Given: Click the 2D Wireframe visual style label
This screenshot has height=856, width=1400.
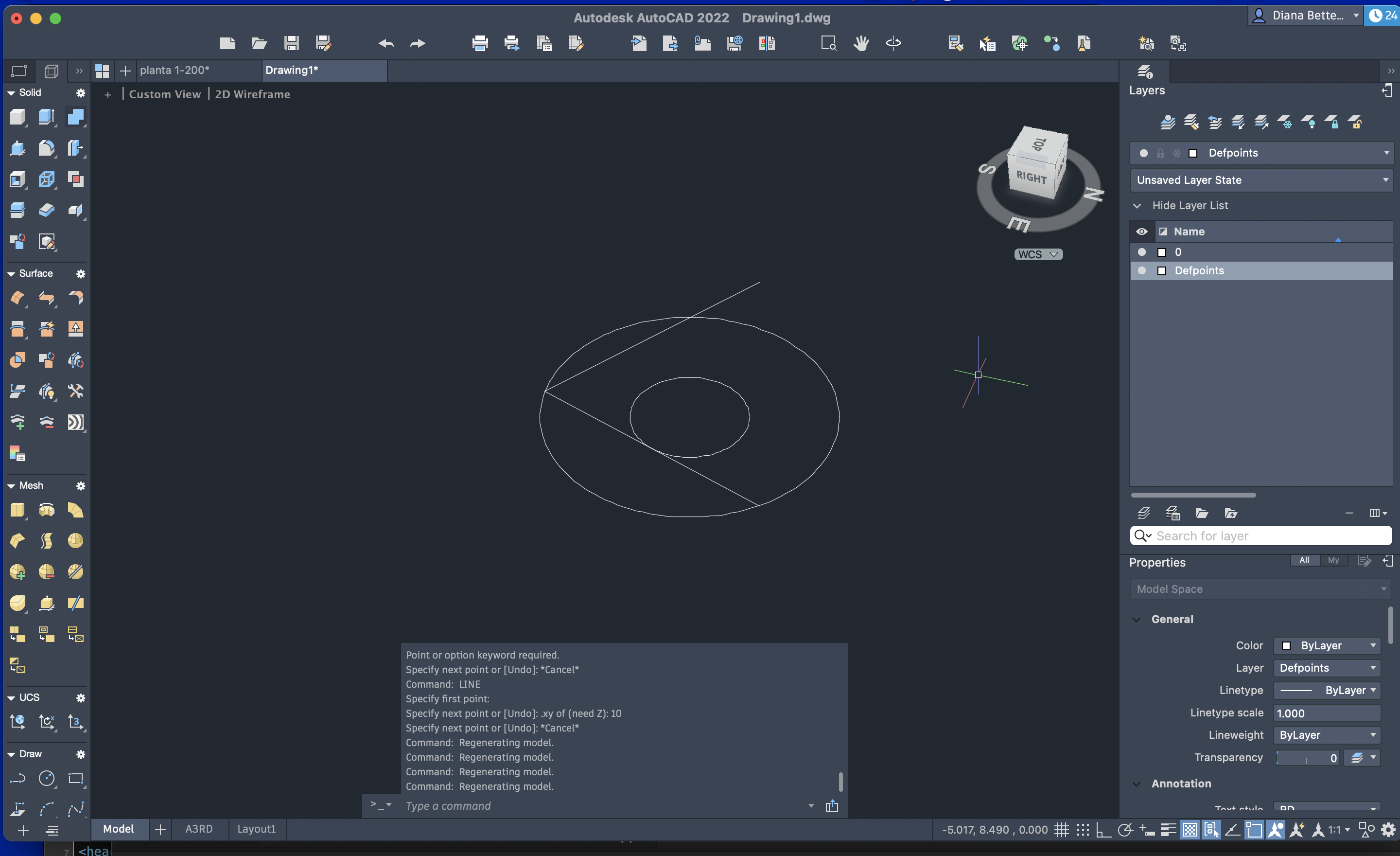Looking at the screenshot, I should (252, 94).
